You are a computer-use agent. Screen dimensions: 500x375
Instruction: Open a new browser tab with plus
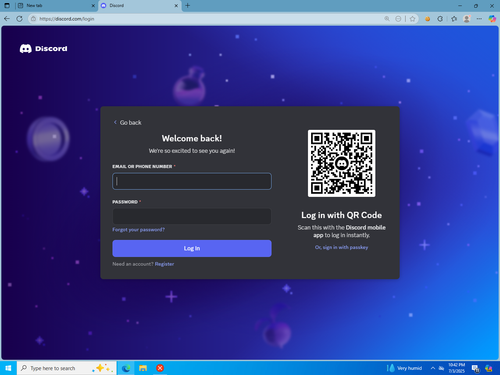click(x=188, y=6)
